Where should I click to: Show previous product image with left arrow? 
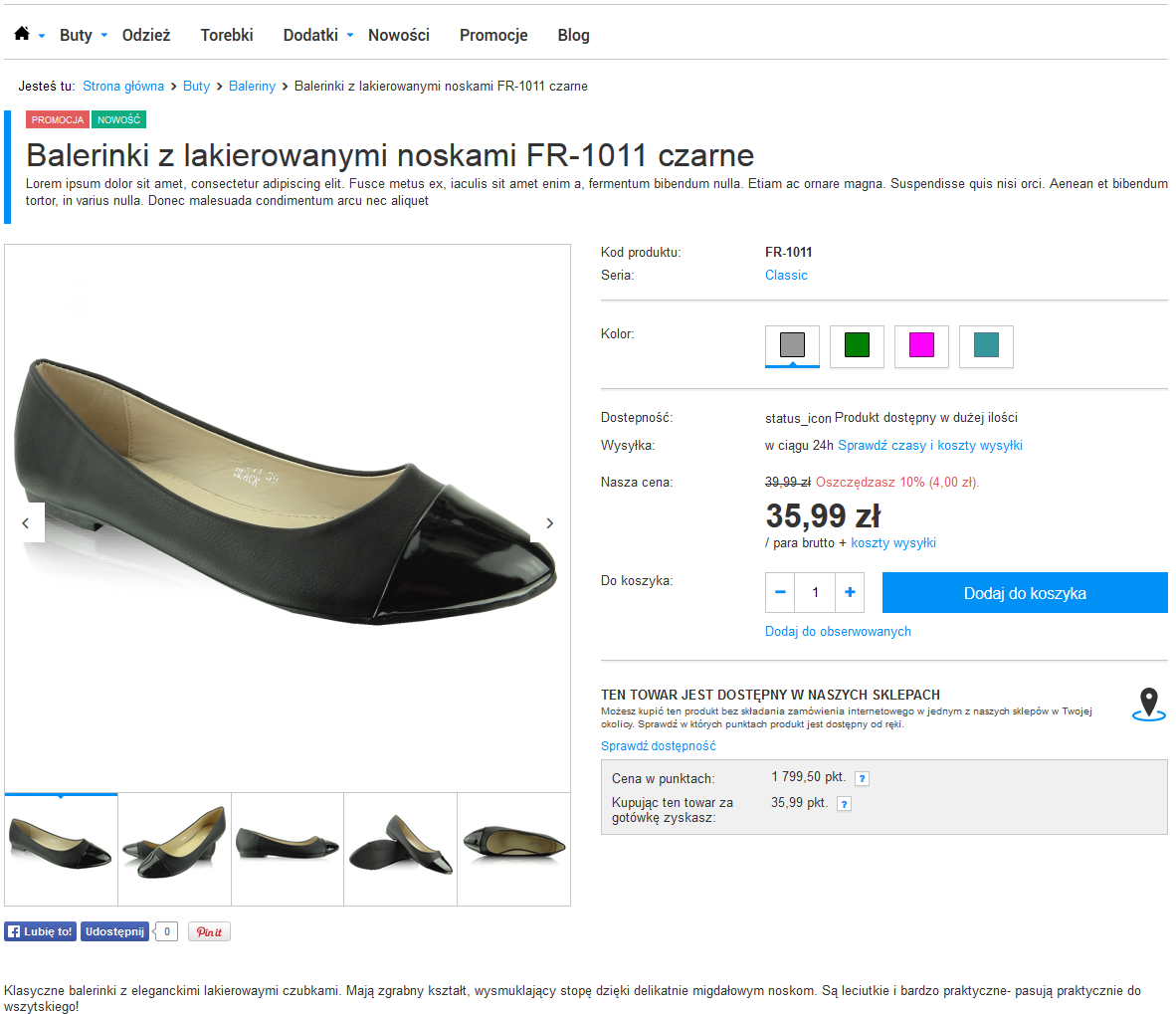[26, 522]
